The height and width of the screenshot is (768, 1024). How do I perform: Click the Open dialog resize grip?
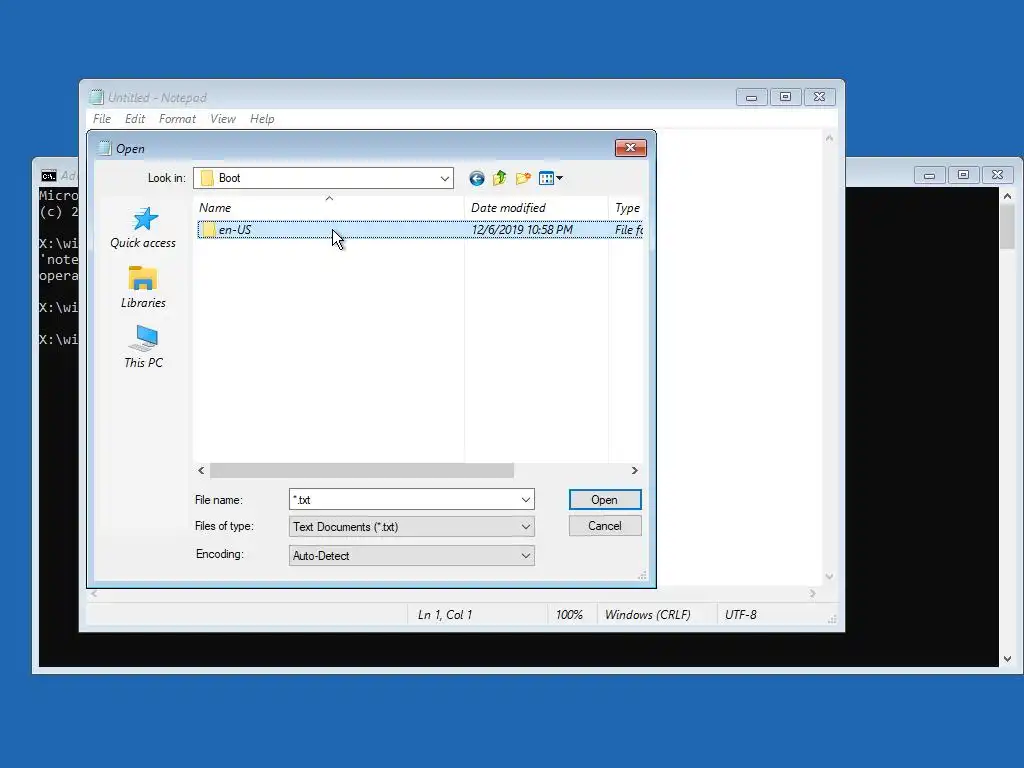[642, 575]
